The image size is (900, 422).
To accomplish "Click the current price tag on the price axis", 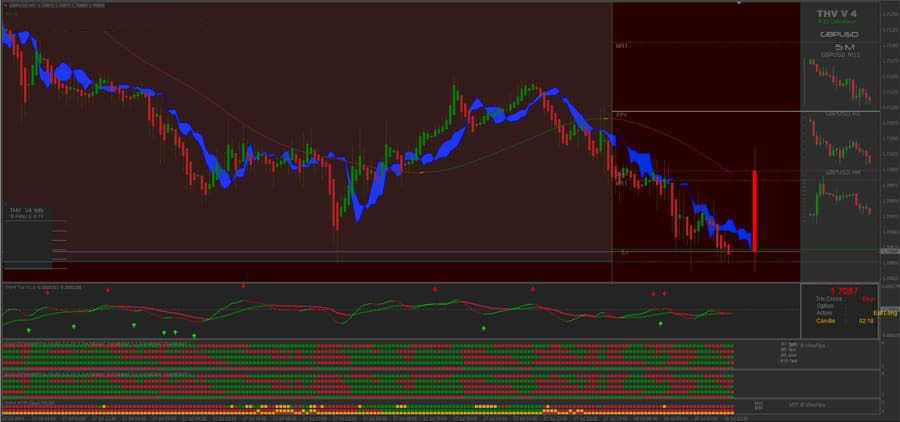I will pos(889,250).
